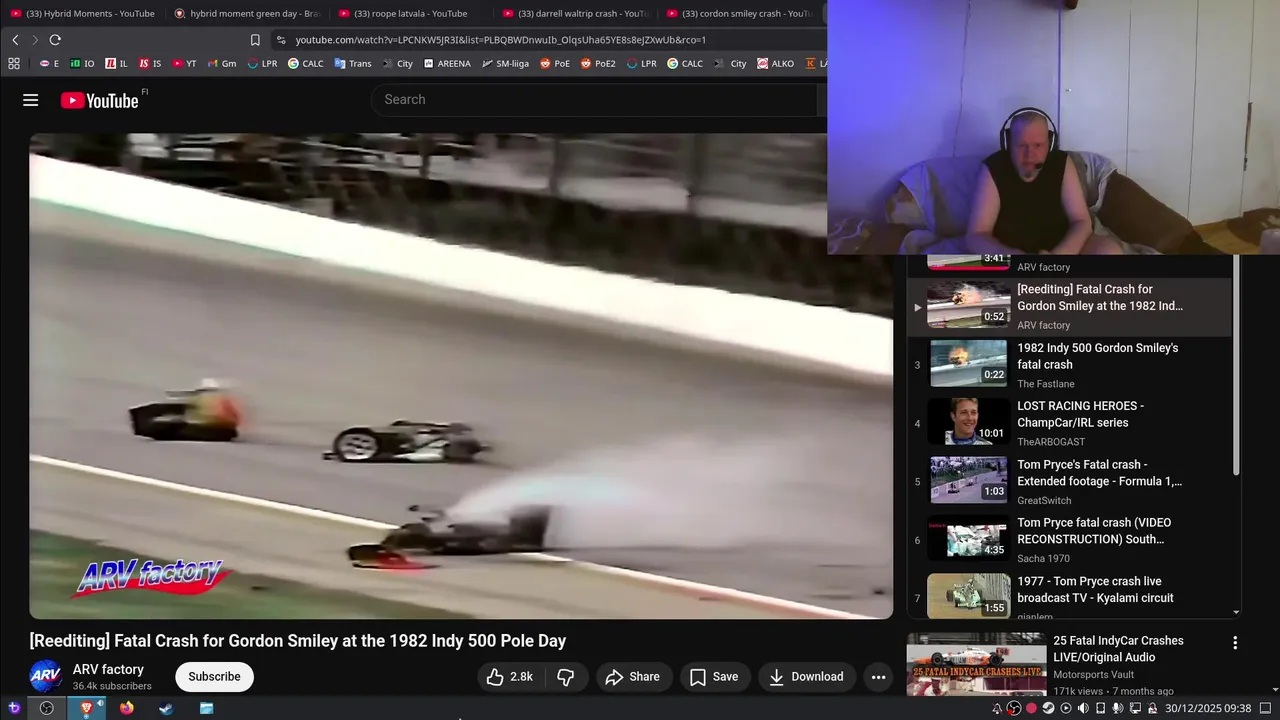This screenshot has width=1280, height=720.
Task: Open the Trans translate bookmark
Action: click(x=352, y=63)
